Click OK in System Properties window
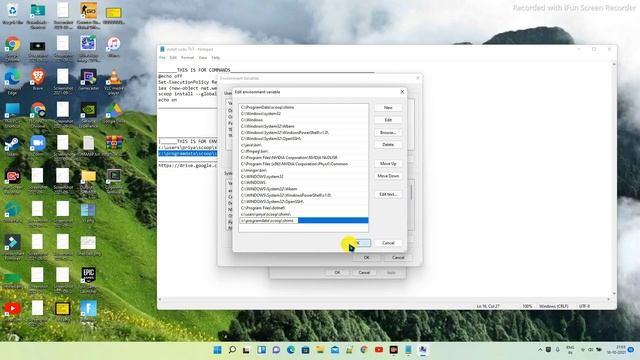 coord(337,272)
